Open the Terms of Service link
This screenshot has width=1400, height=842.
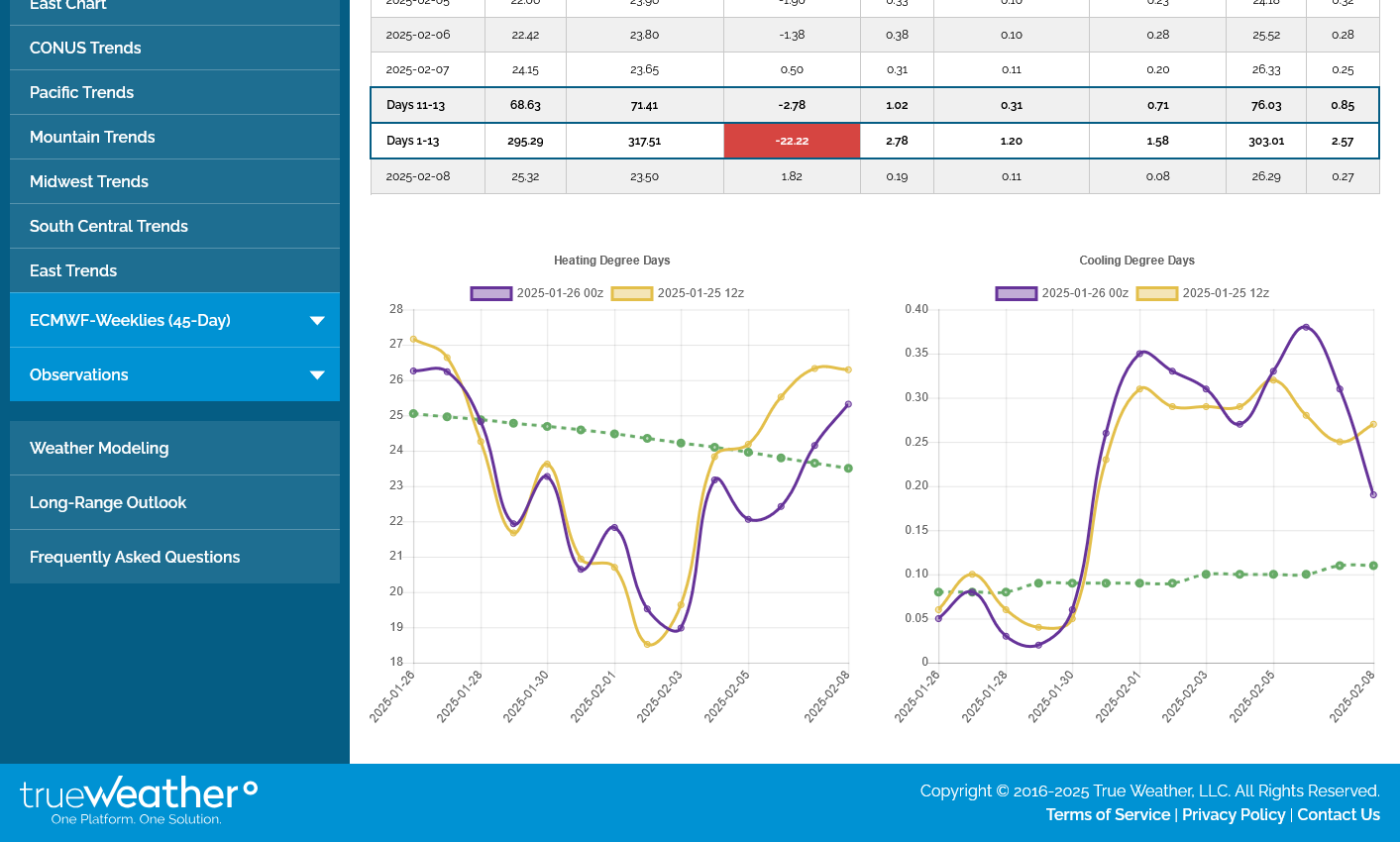pos(1108,814)
